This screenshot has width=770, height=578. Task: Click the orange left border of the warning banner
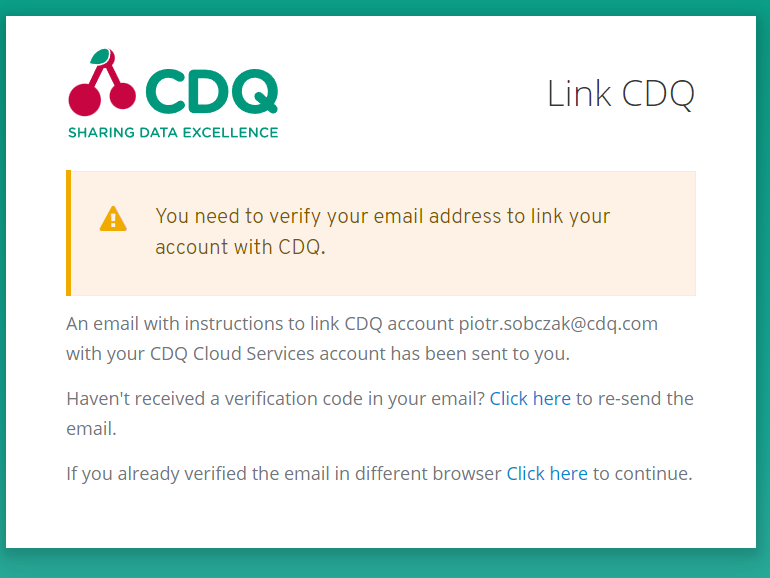(69, 233)
